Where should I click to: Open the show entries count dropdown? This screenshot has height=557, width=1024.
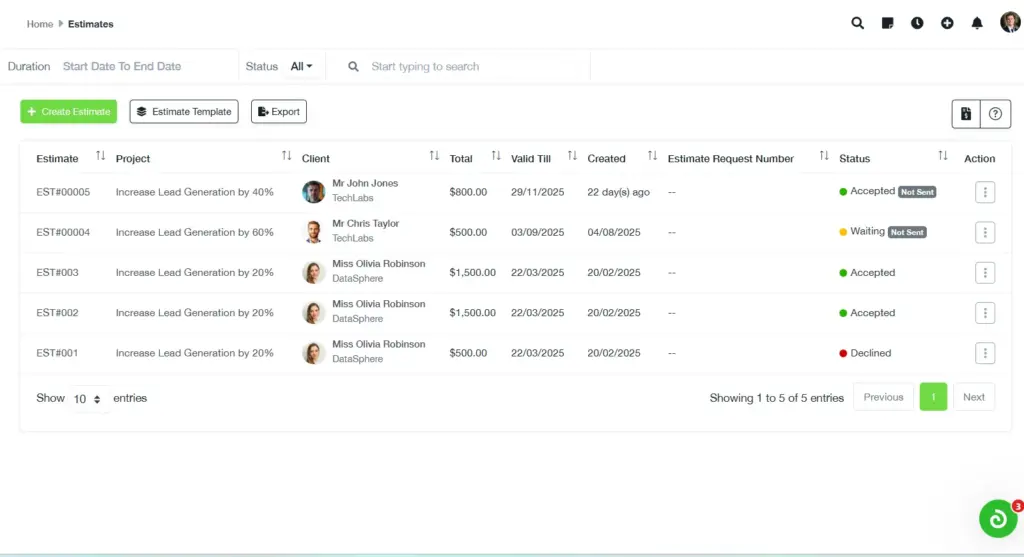click(x=87, y=398)
